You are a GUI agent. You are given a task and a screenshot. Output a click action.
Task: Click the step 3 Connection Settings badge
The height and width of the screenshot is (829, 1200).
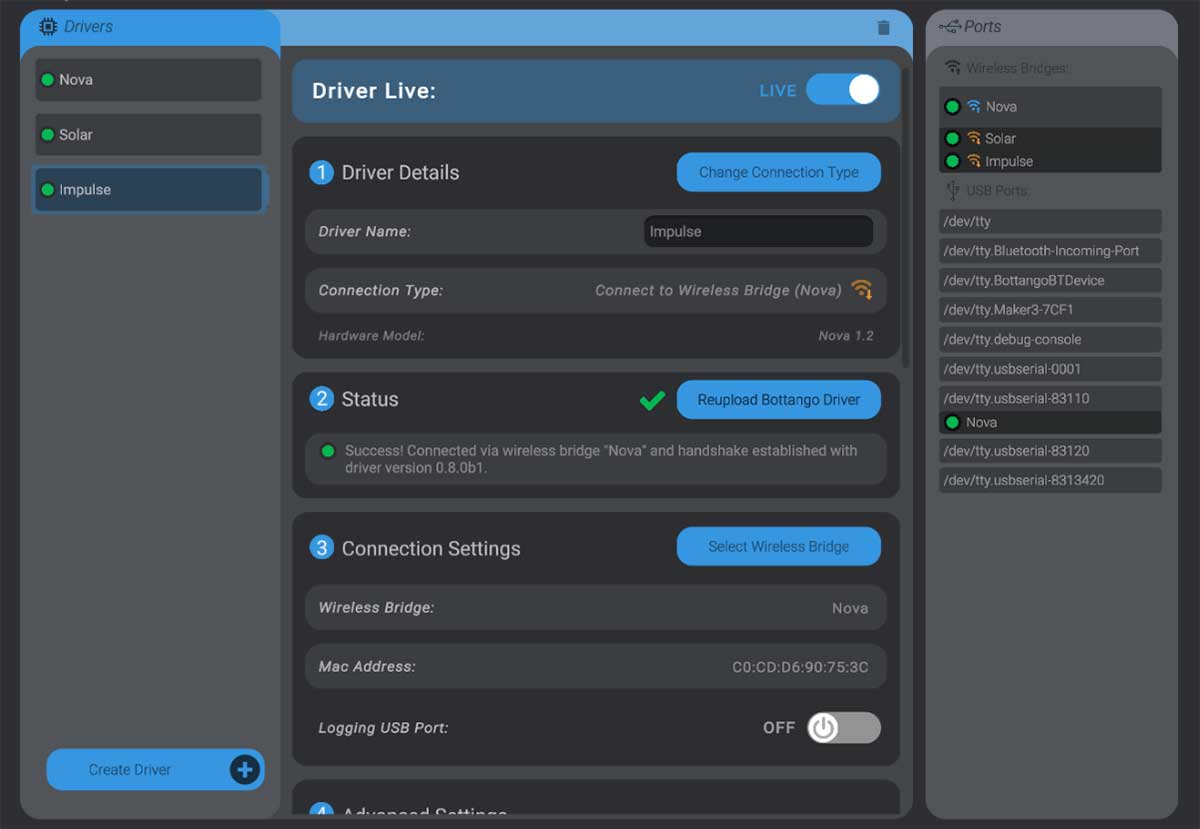(321, 548)
